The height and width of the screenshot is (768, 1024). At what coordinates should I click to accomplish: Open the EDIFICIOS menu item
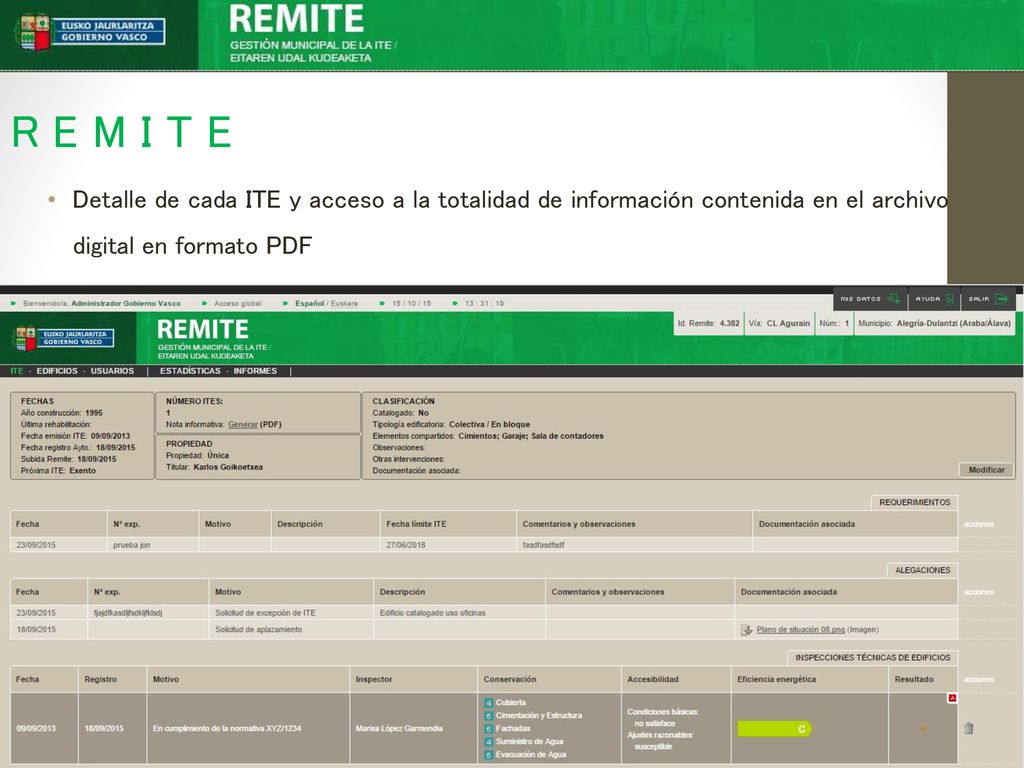click(x=57, y=371)
